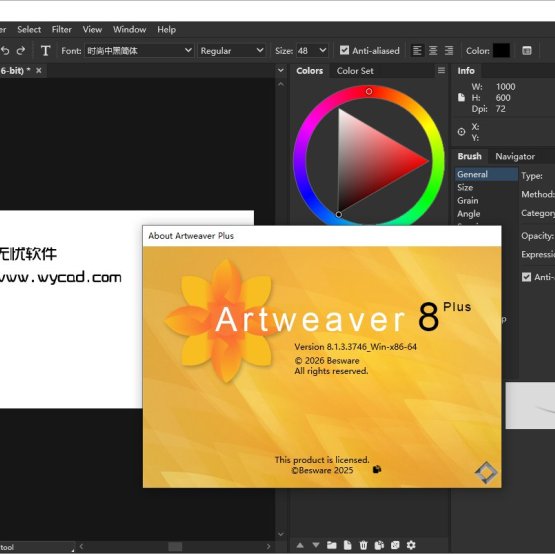The image size is (555, 554).
Task: Create a new layer group folder
Action: [x=332, y=545]
